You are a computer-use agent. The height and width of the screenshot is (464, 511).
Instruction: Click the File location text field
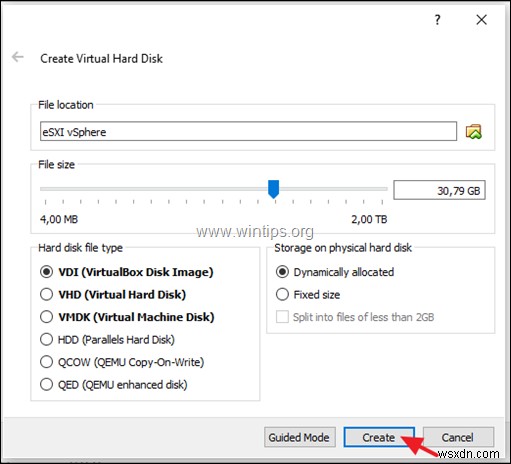coord(248,131)
